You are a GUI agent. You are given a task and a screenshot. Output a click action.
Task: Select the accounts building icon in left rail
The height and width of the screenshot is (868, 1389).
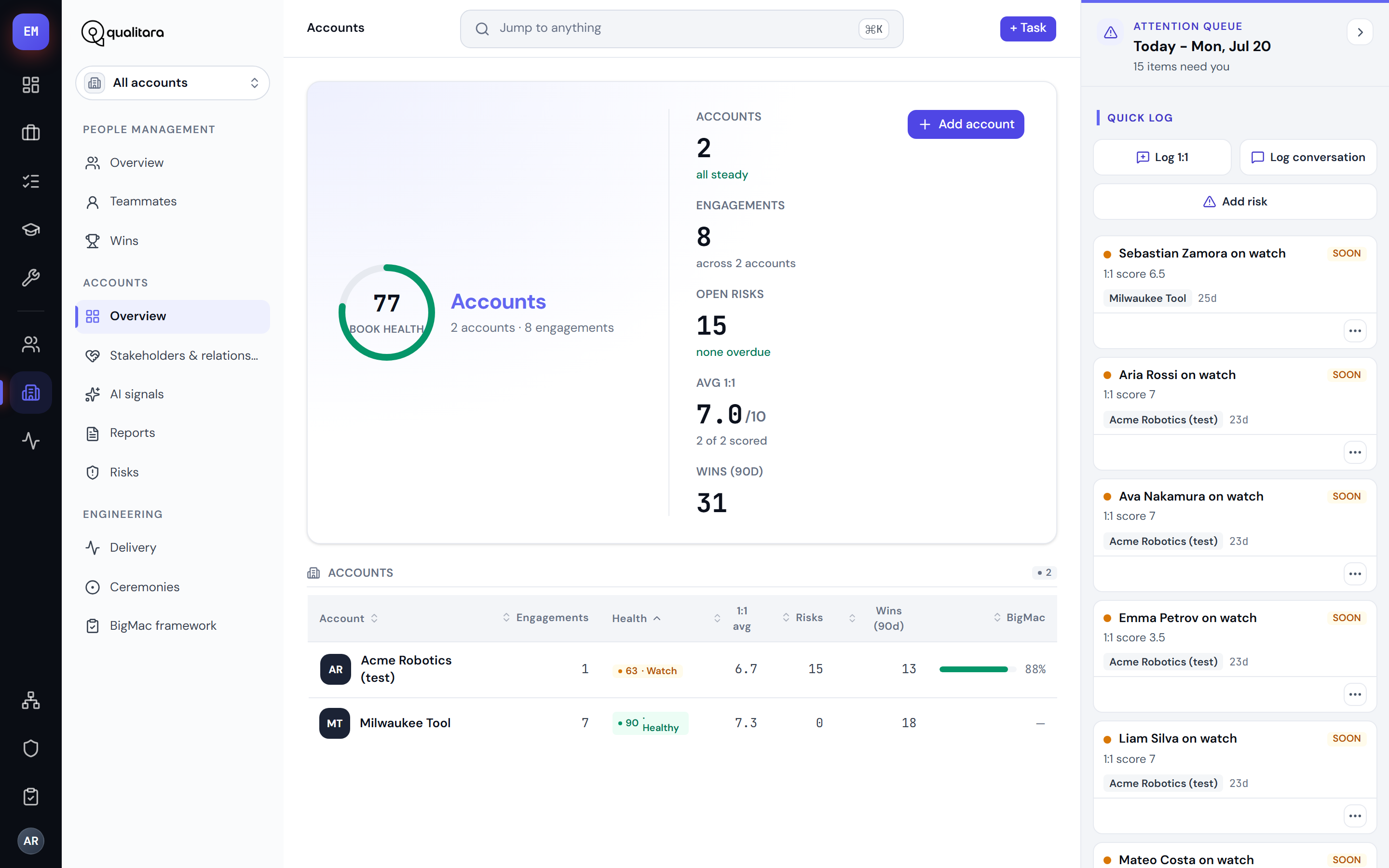31,393
